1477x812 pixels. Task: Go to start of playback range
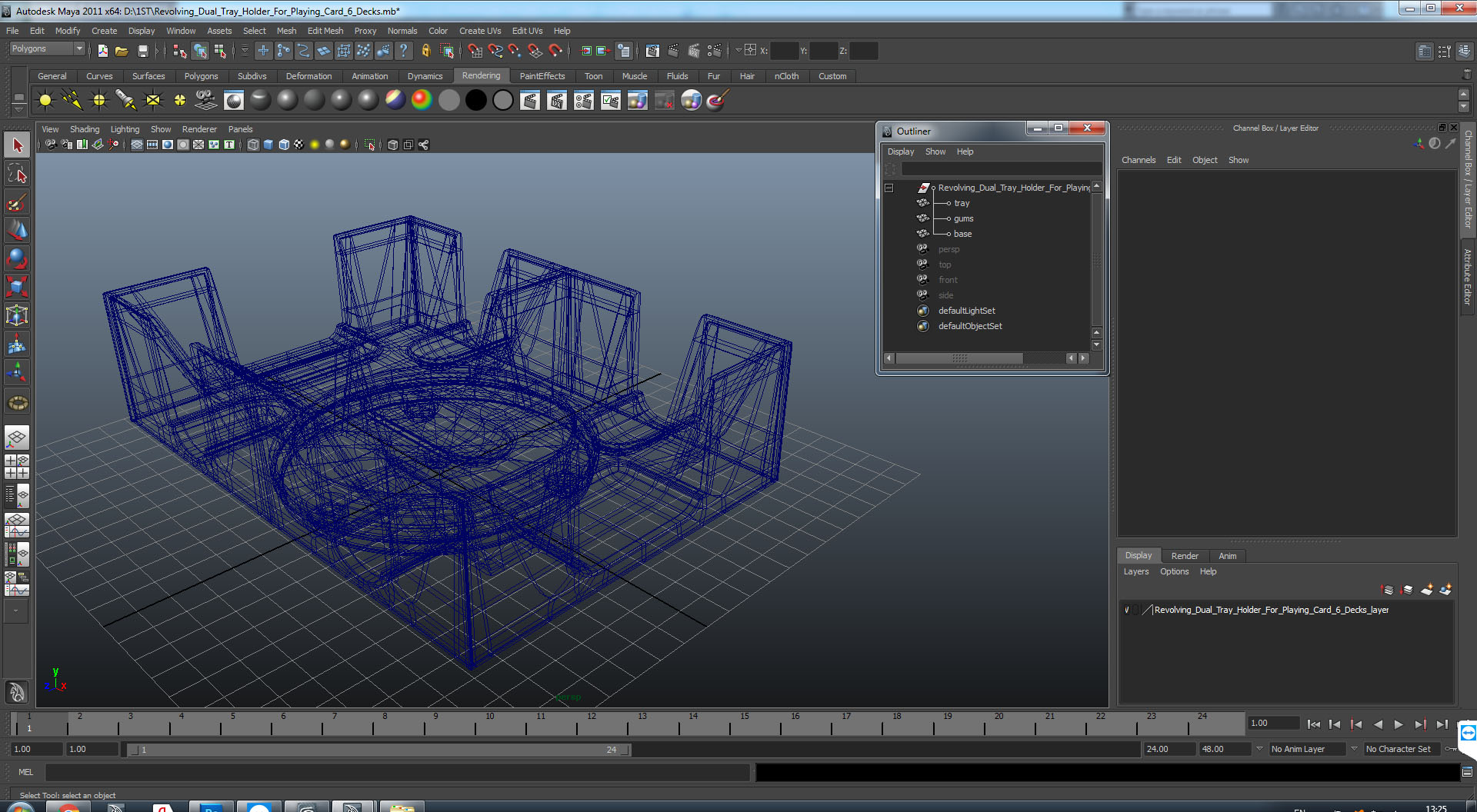[1314, 724]
